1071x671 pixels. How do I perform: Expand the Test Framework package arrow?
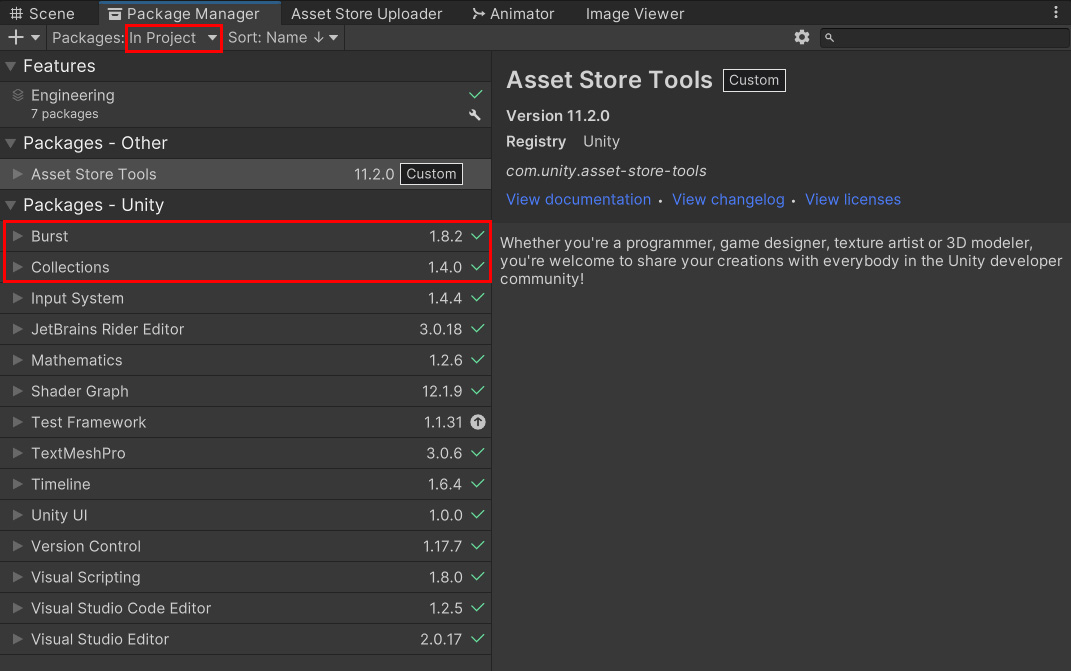[x=17, y=422]
